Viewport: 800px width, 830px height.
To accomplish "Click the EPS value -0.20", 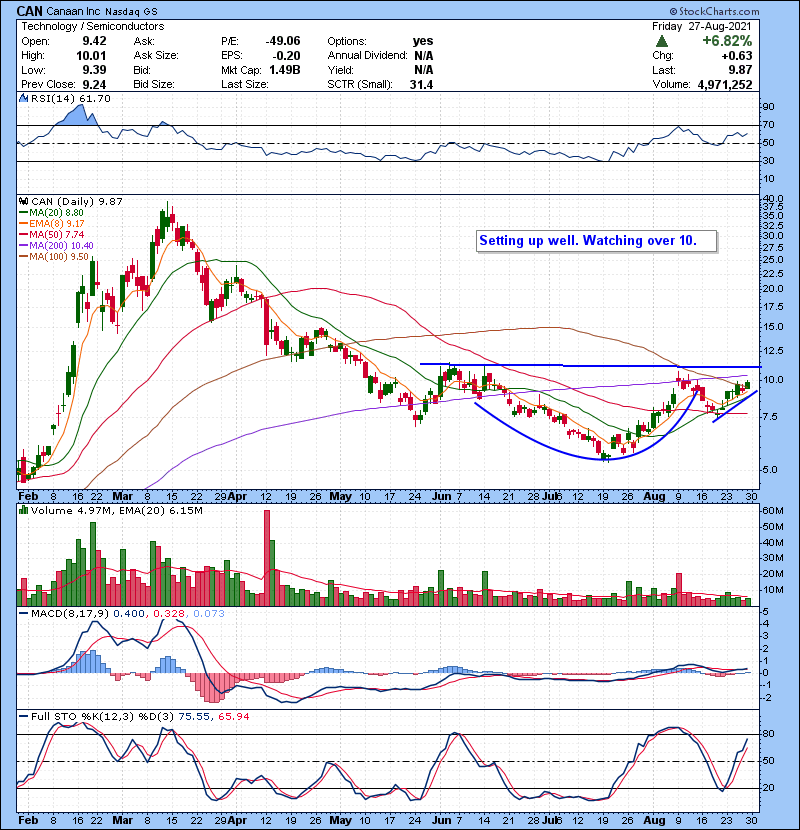I will (x=286, y=56).
